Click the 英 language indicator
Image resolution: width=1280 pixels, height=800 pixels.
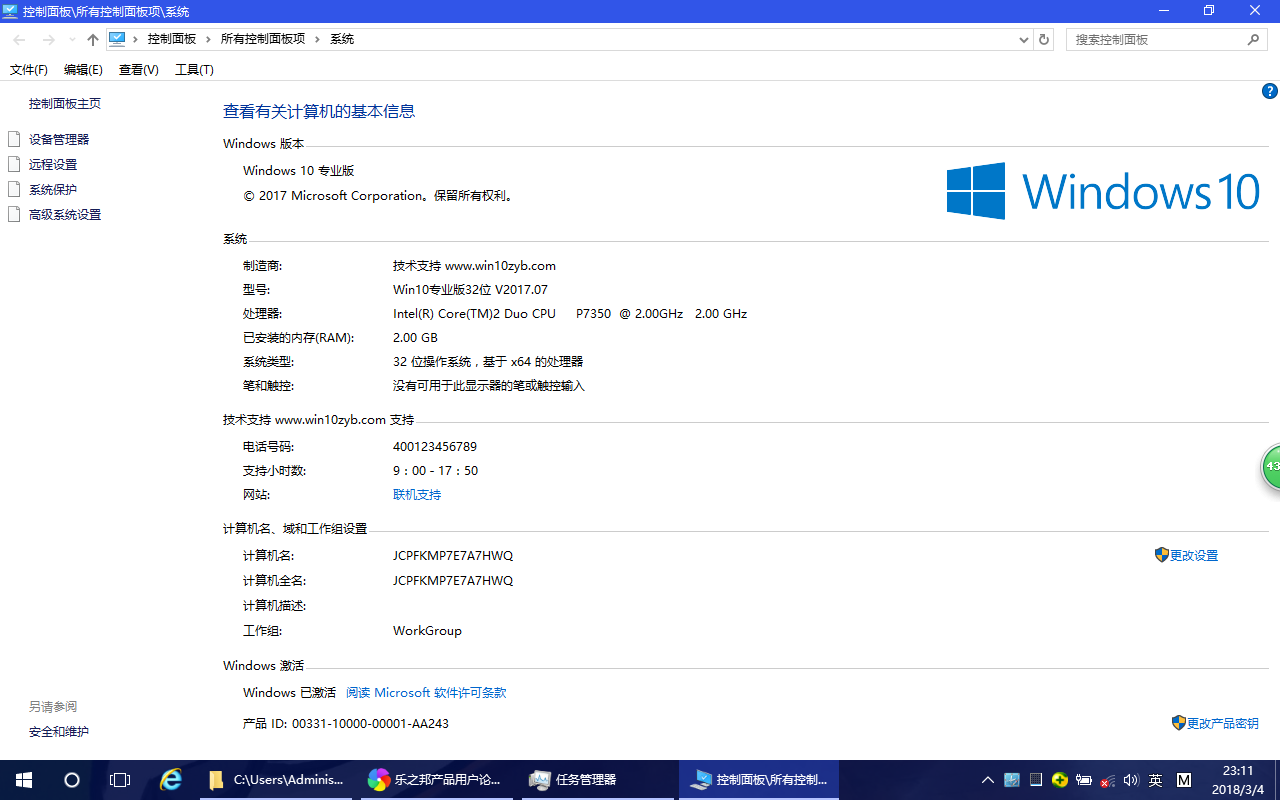point(1155,779)
